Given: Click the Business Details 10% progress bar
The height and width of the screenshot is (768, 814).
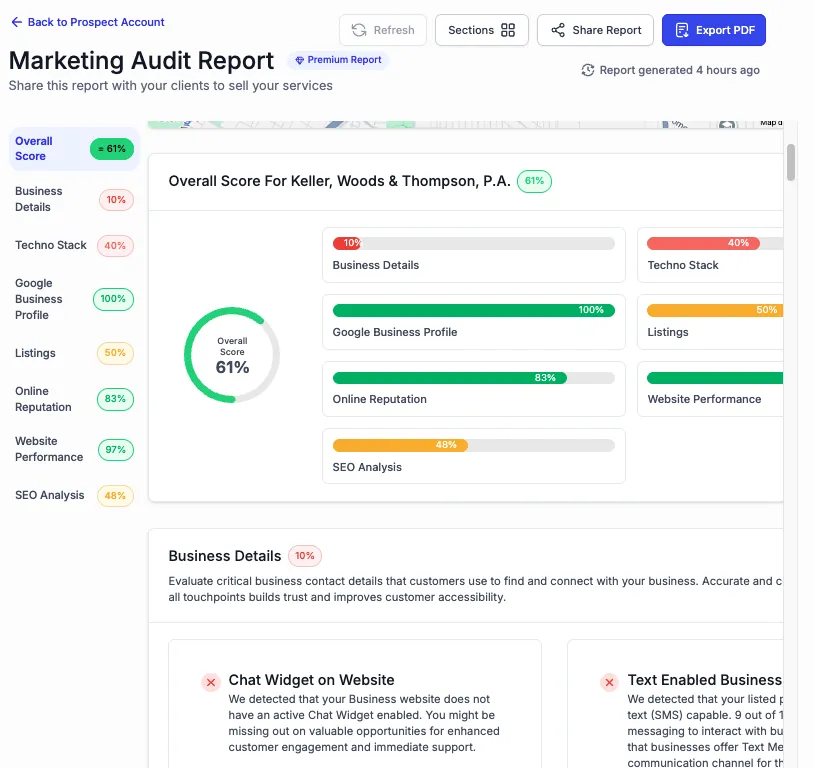Looking at the screenshot, I should [473, 243].
